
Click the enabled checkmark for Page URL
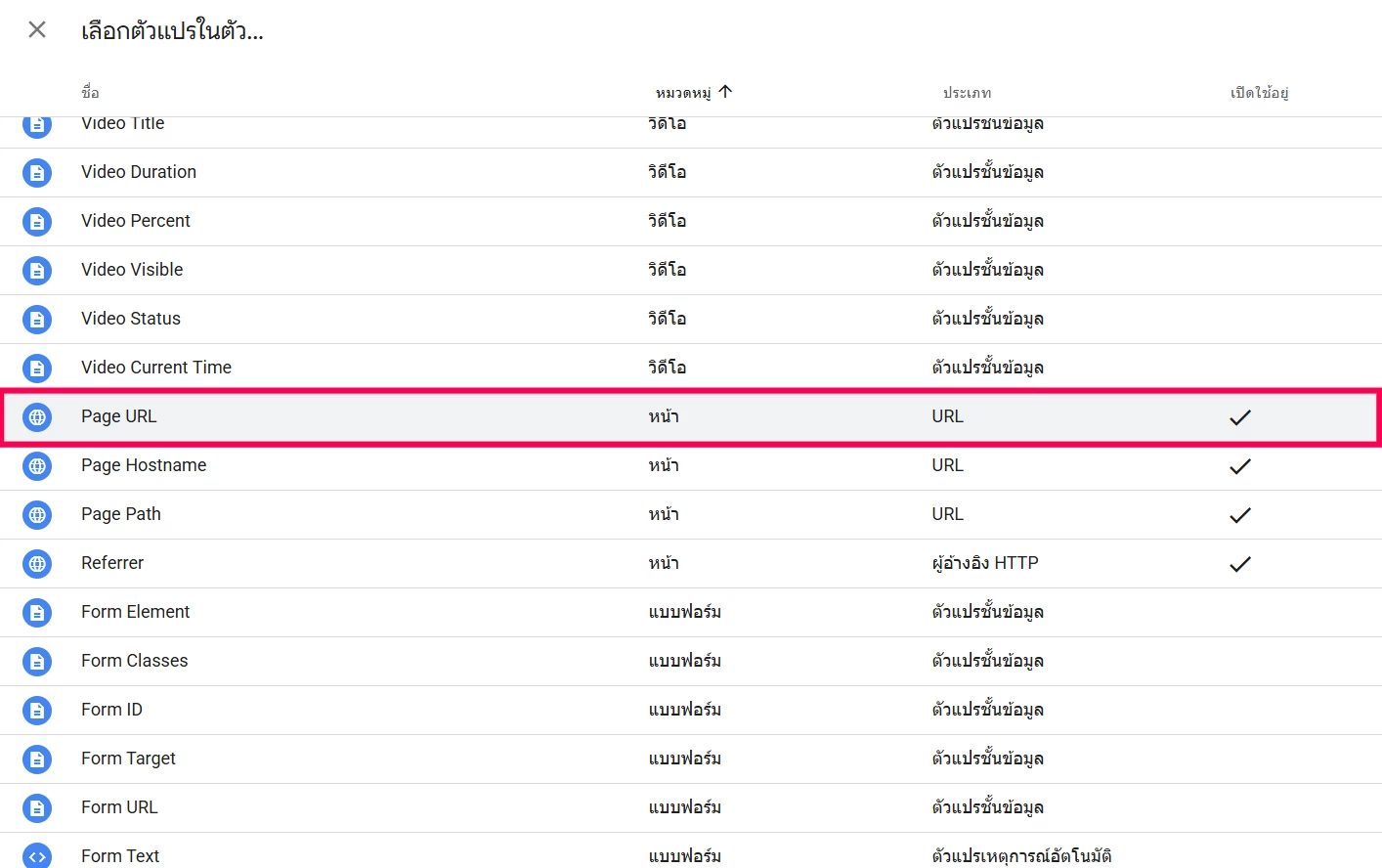(1239, 417)
